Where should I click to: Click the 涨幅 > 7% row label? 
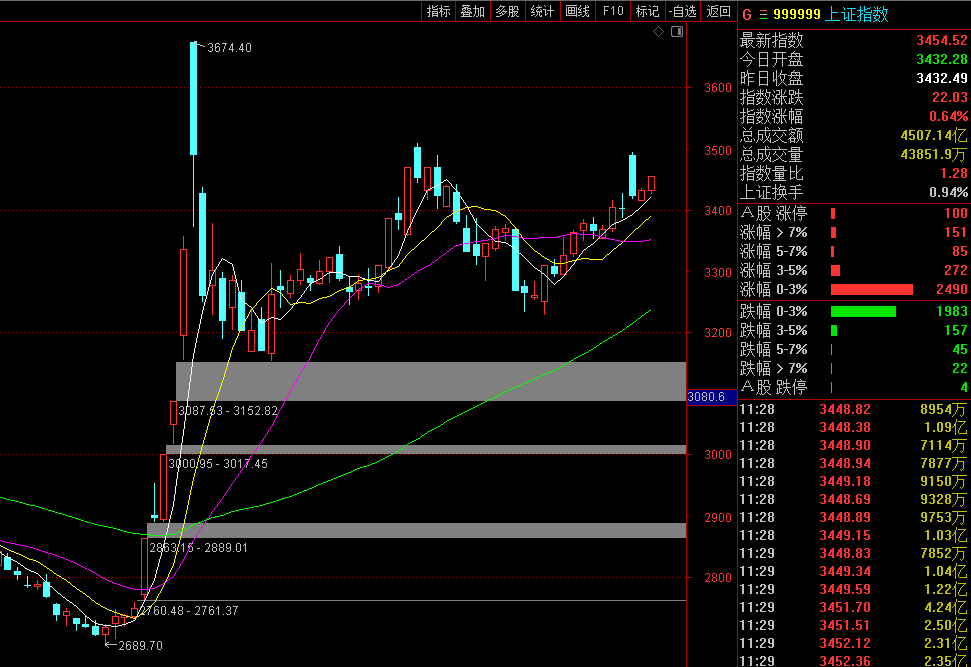tap(773, 233)
